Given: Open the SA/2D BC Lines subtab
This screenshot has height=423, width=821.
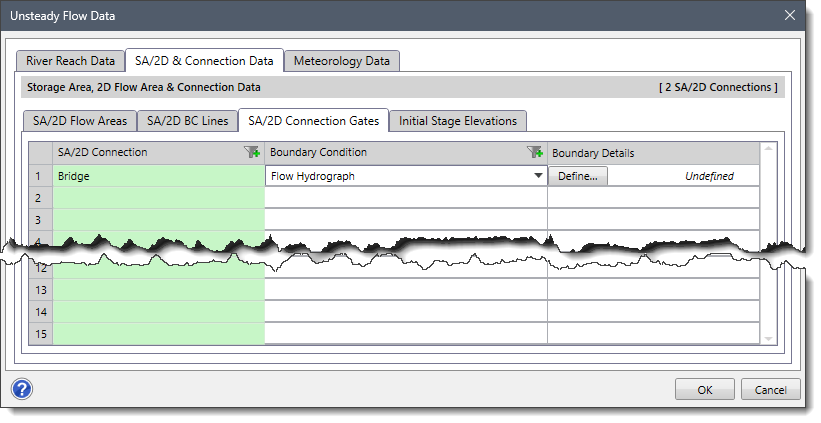Looking at the screenshot, I should [x=188, y=121].
